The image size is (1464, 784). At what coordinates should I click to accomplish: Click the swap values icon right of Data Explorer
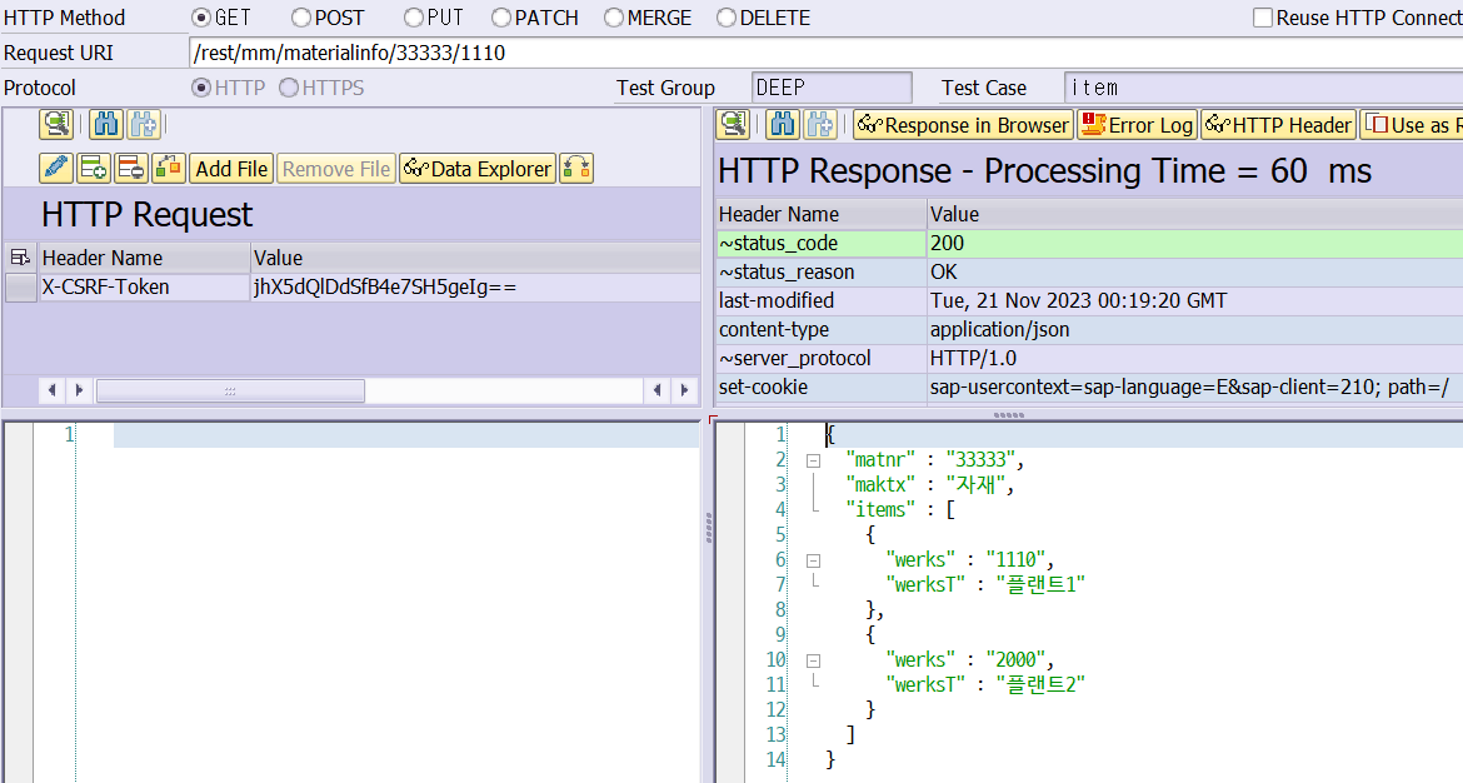pos(577,168)
